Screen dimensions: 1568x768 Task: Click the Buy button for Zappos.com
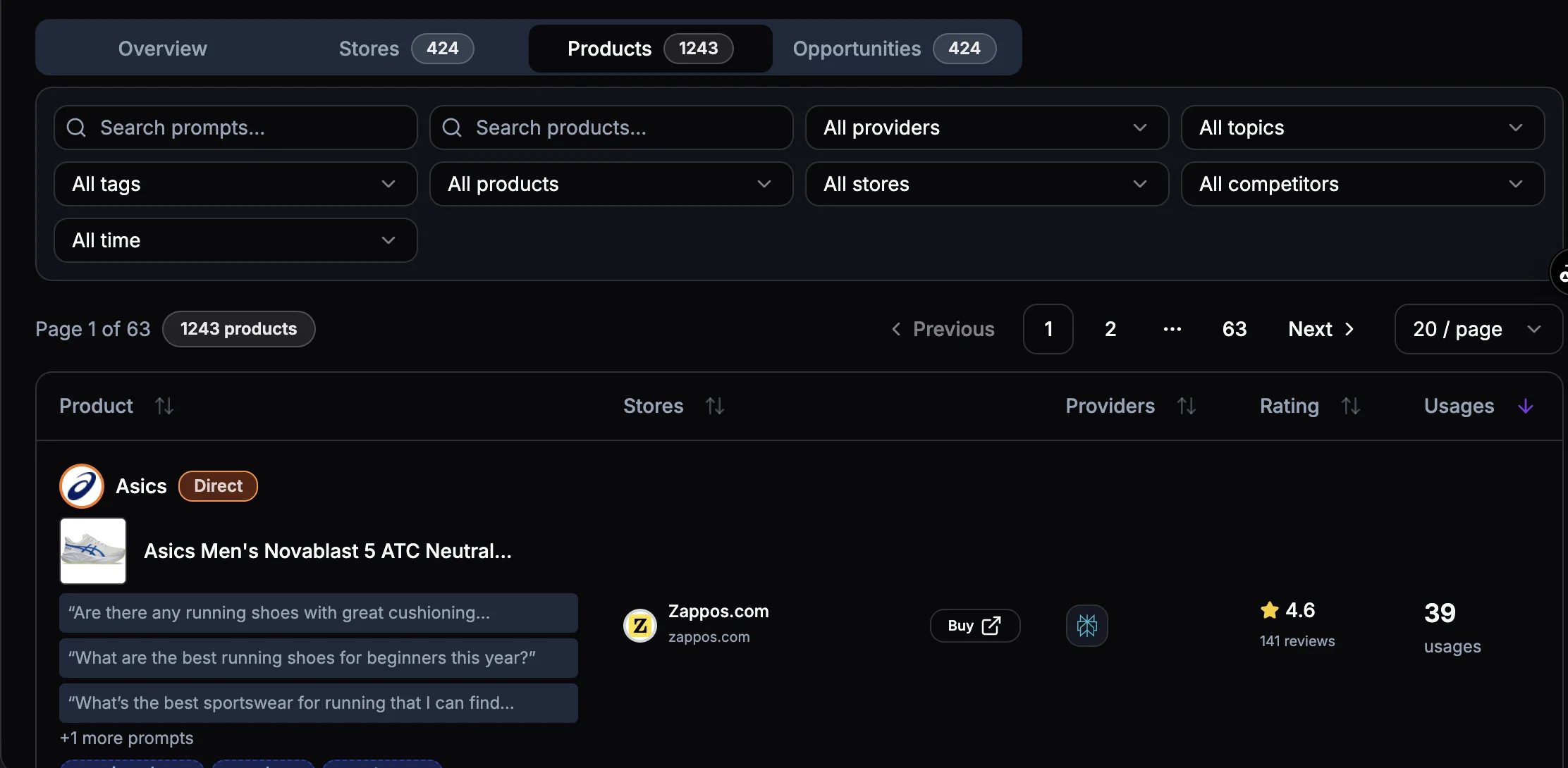point(974,625)
